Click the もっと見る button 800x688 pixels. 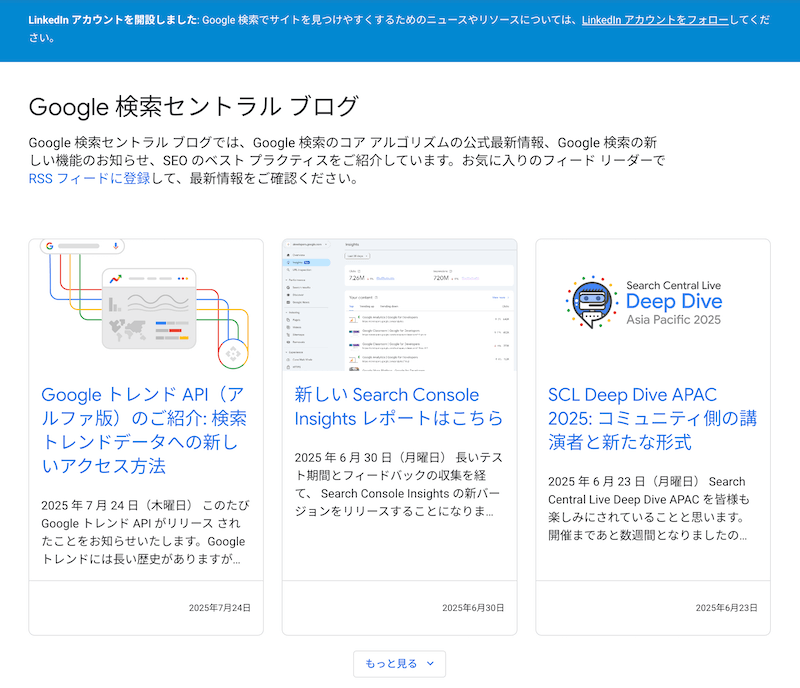[399, 664]
